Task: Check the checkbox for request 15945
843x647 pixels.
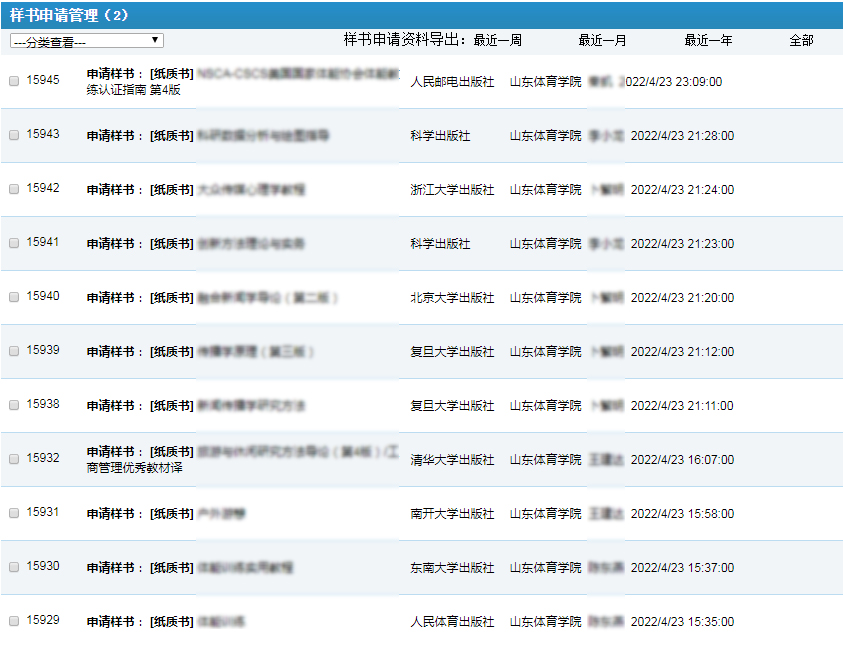Action: tap(14, 81)
